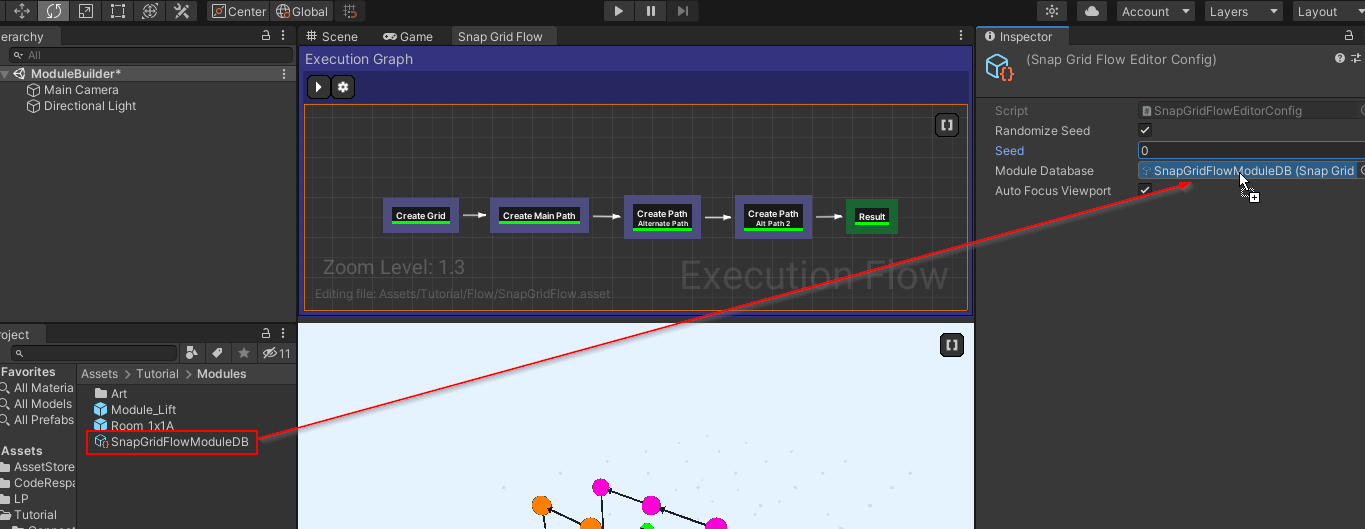
Task: Select the Project tab
Action: coord(20,335)
